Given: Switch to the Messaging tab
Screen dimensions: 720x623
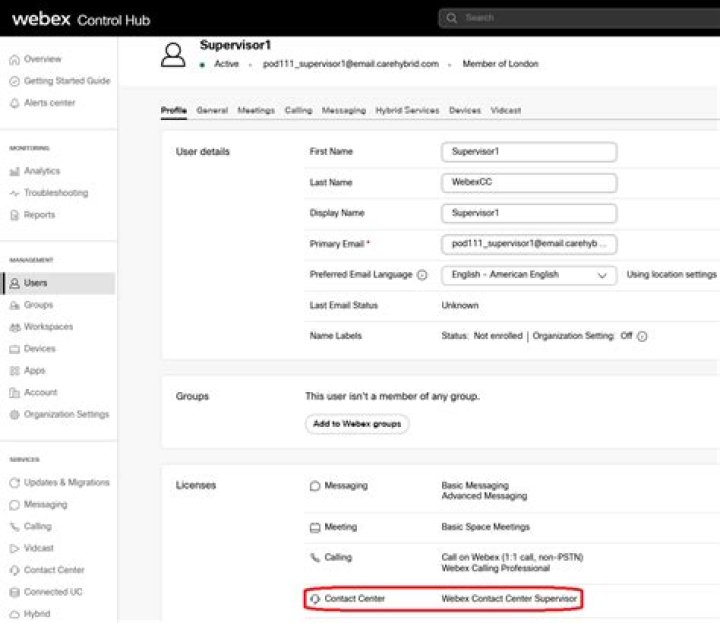Looking at the screenshot, I should point(344,110).
